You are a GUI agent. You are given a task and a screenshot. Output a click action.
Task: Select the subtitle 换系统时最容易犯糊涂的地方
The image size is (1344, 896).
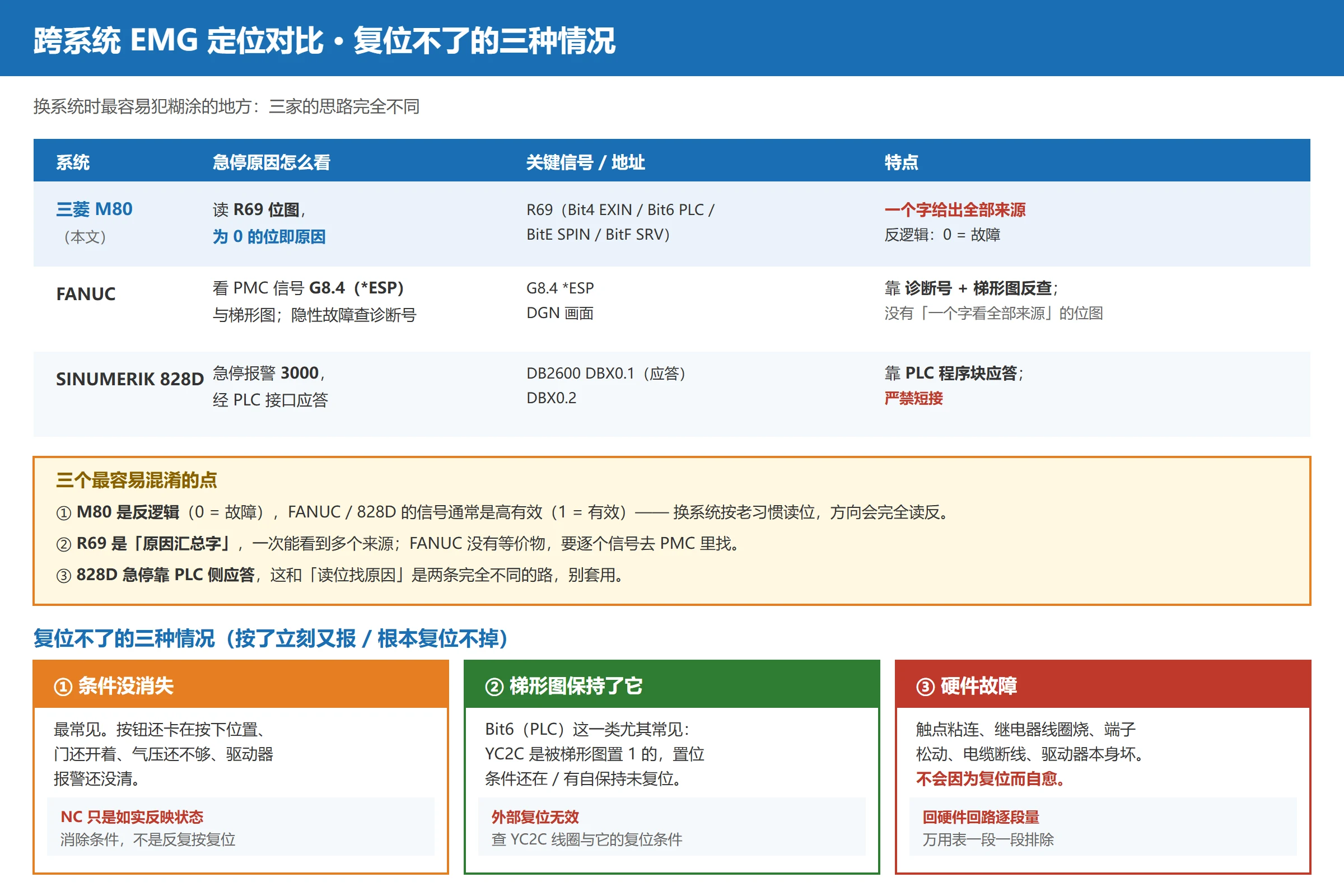[x=142, y=106]
